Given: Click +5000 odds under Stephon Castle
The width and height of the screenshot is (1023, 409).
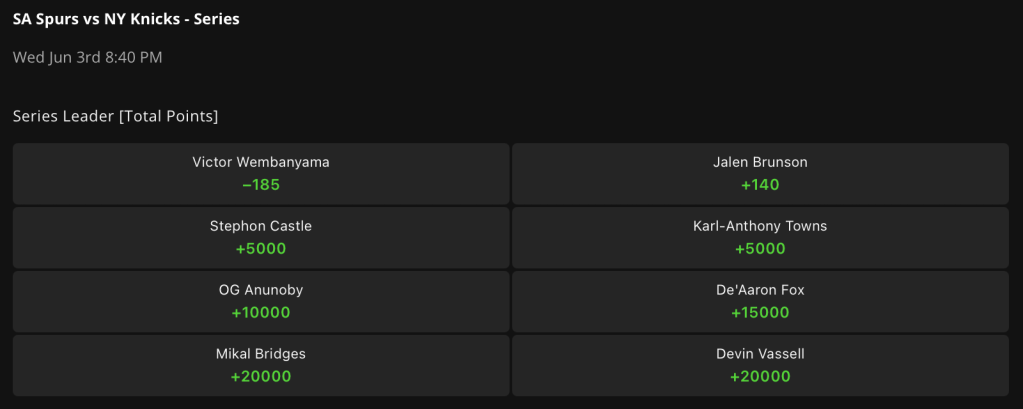Looking at the screenshot, I should [261, 249].
